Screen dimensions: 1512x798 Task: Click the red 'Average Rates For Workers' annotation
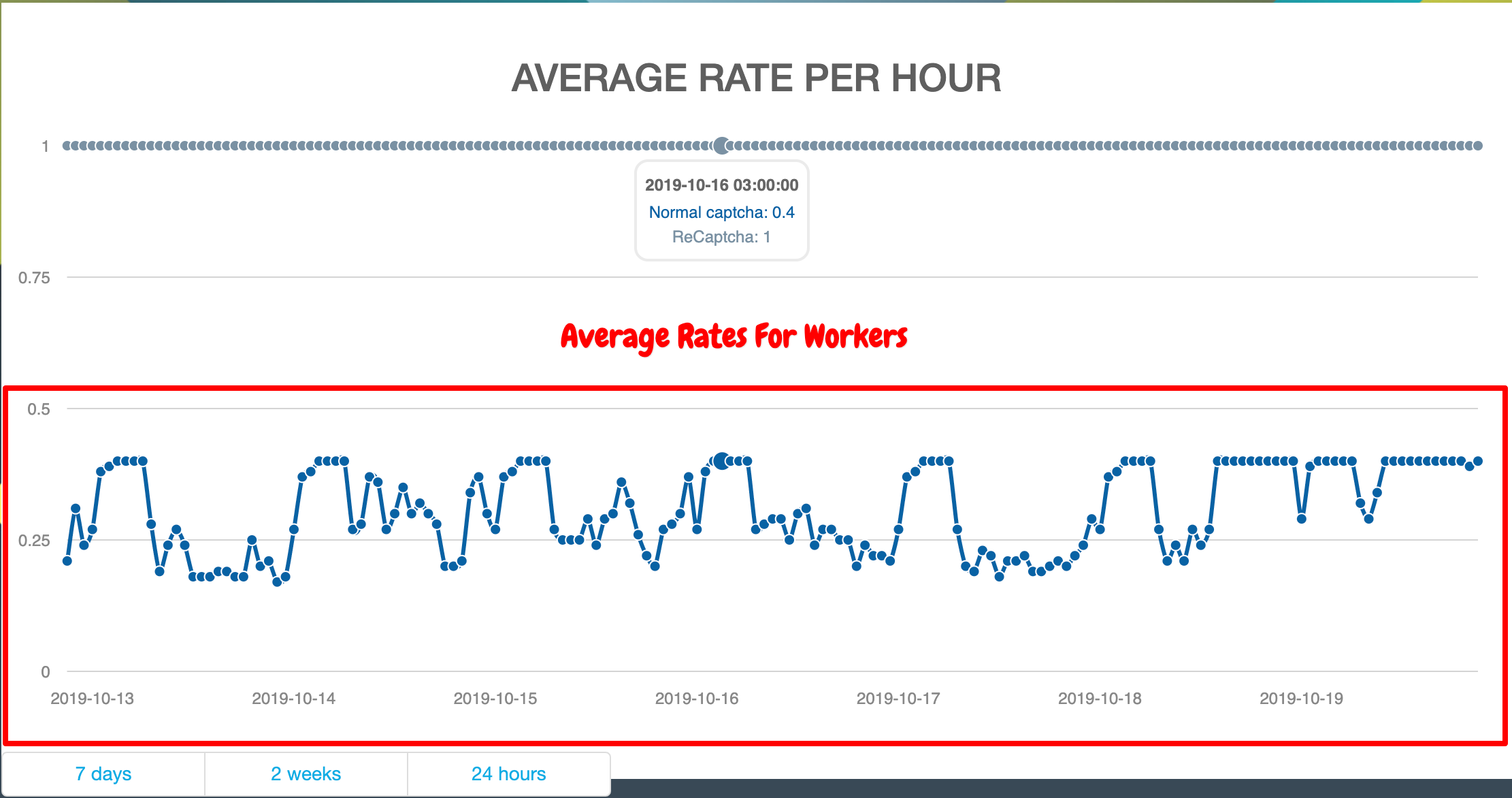734,336
